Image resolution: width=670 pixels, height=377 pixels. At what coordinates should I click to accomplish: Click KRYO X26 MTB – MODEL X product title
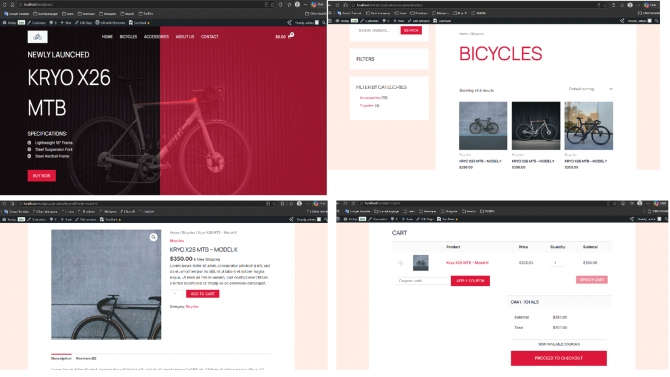click(533, 162)
